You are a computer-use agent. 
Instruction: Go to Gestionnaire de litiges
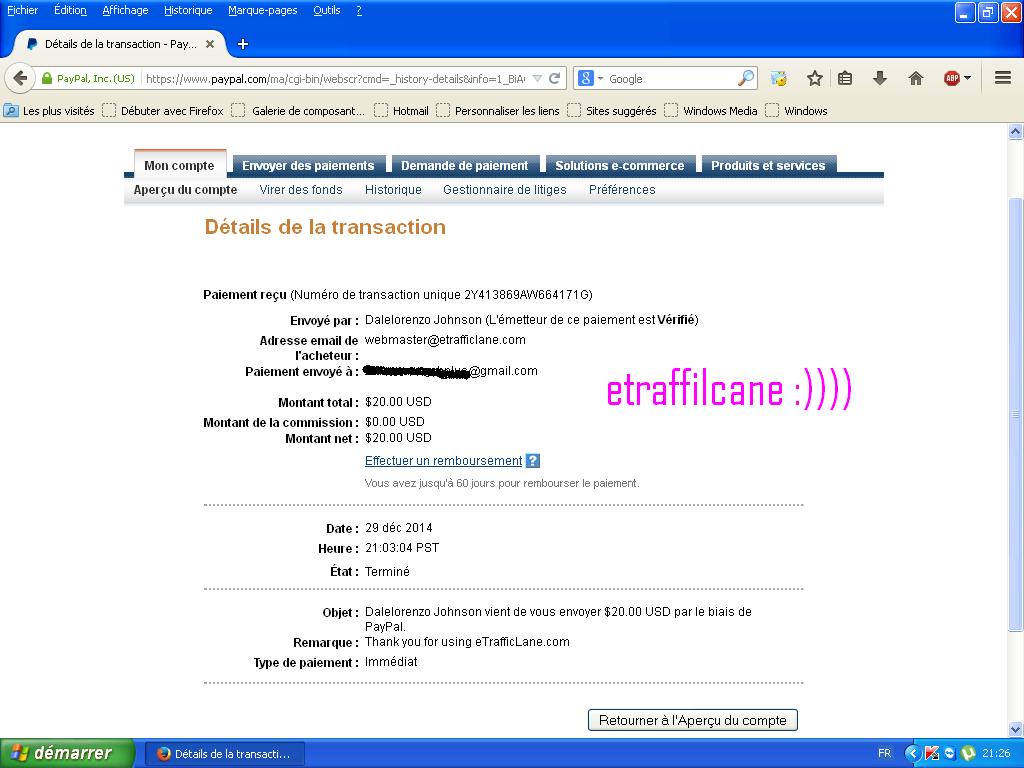pos(505,190)
